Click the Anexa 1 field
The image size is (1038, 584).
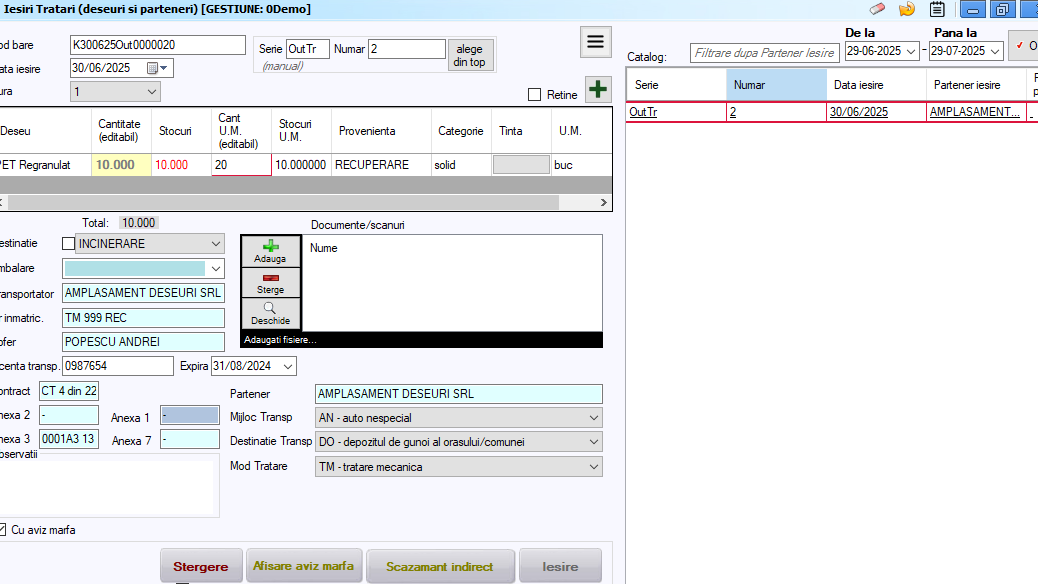click(190, 415)
